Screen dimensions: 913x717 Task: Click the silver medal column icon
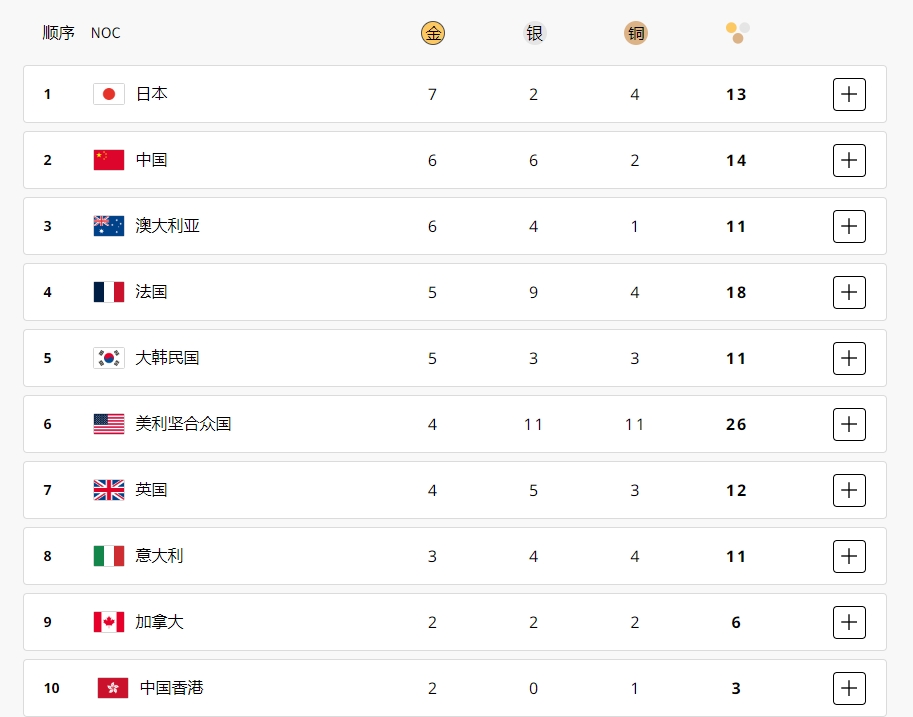[x=535, y=33]
